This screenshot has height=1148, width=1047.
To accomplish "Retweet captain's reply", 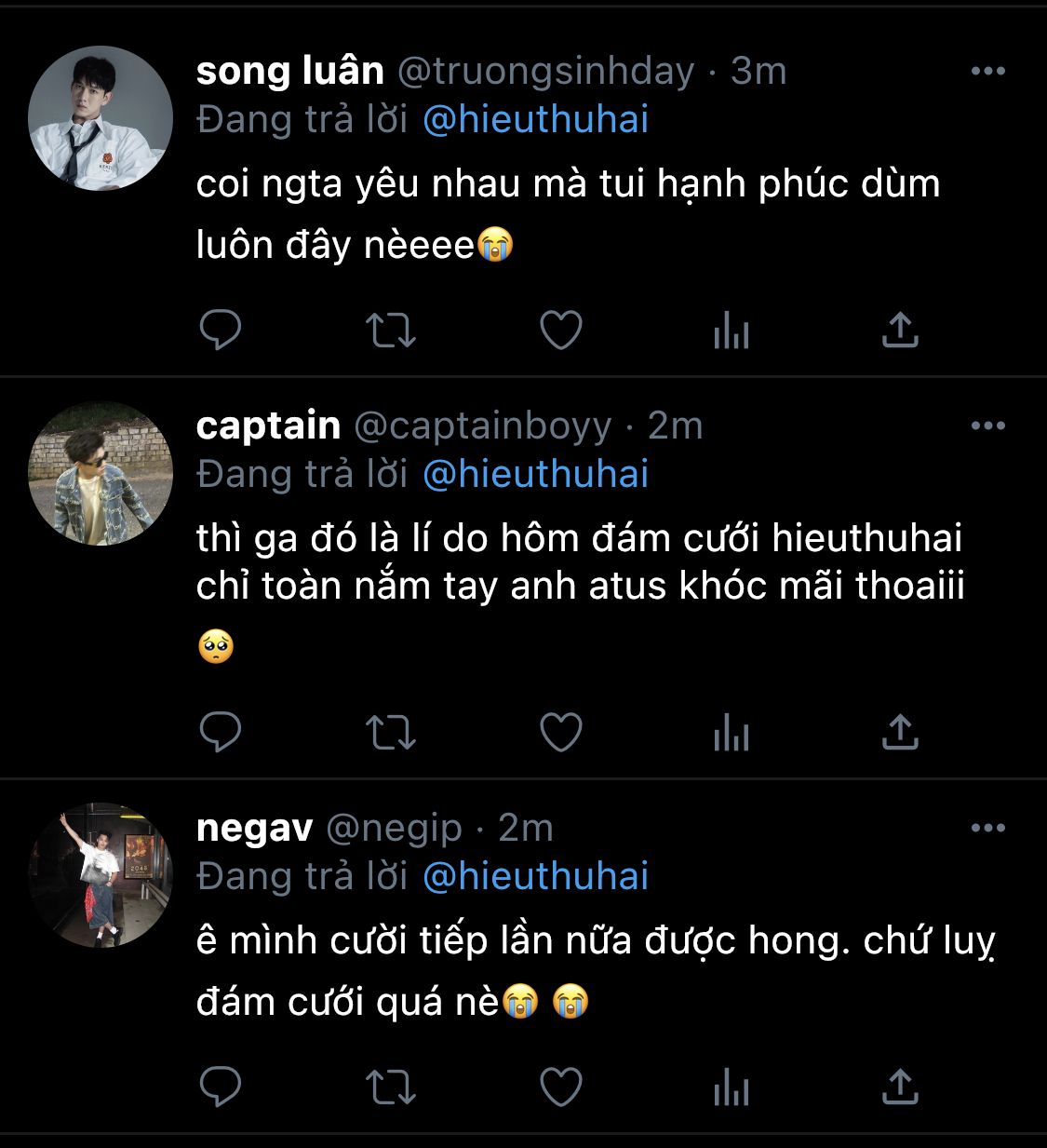I will (390, 732).
